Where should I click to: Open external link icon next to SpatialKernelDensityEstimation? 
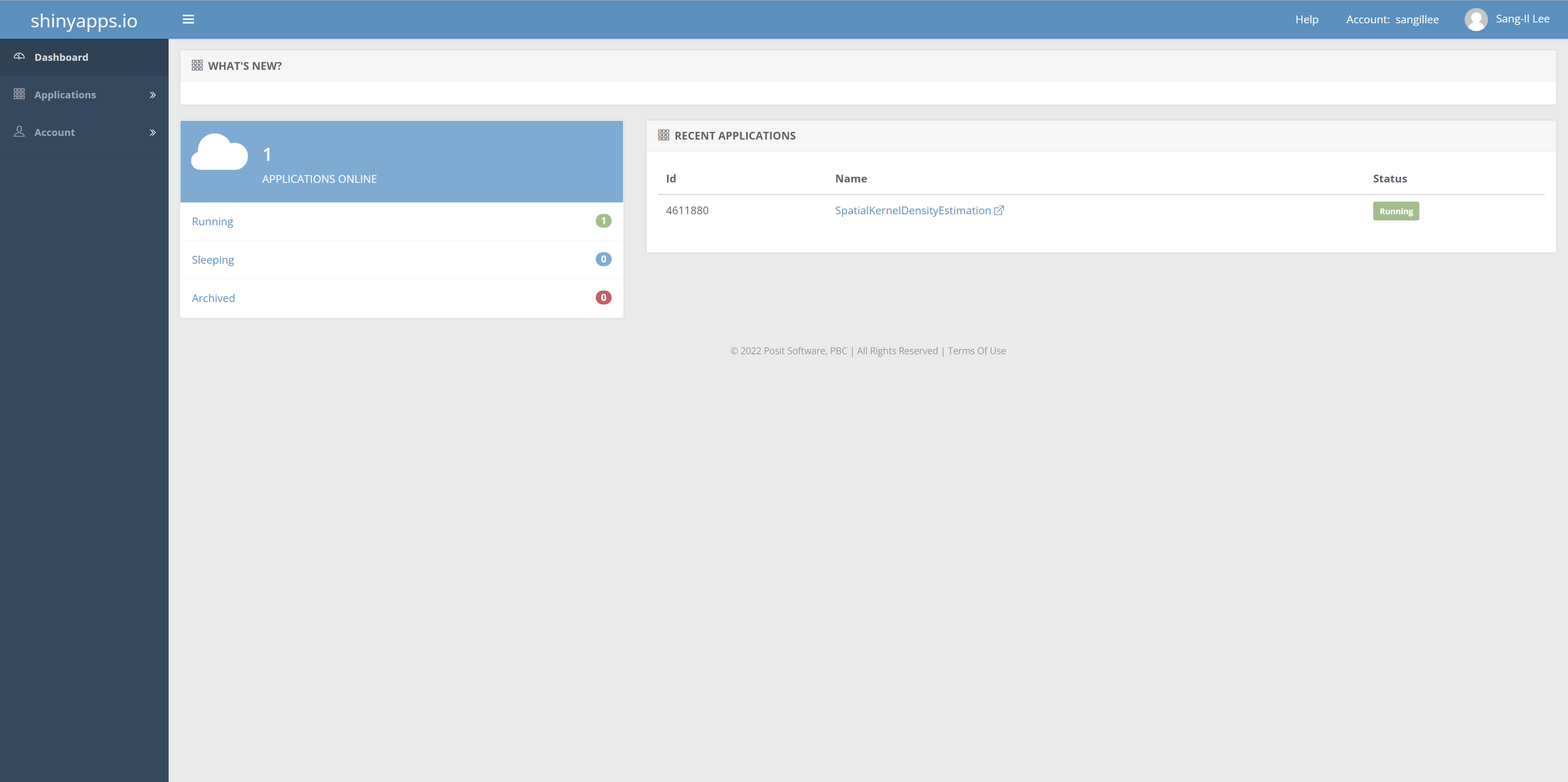[x=999, y=211]
